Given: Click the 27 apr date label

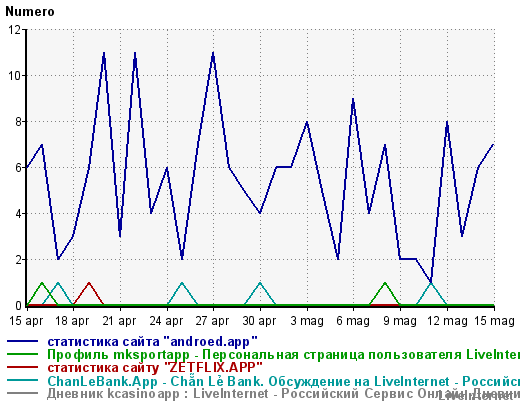Looking at the screenshot, I should [x=212, y=321].
